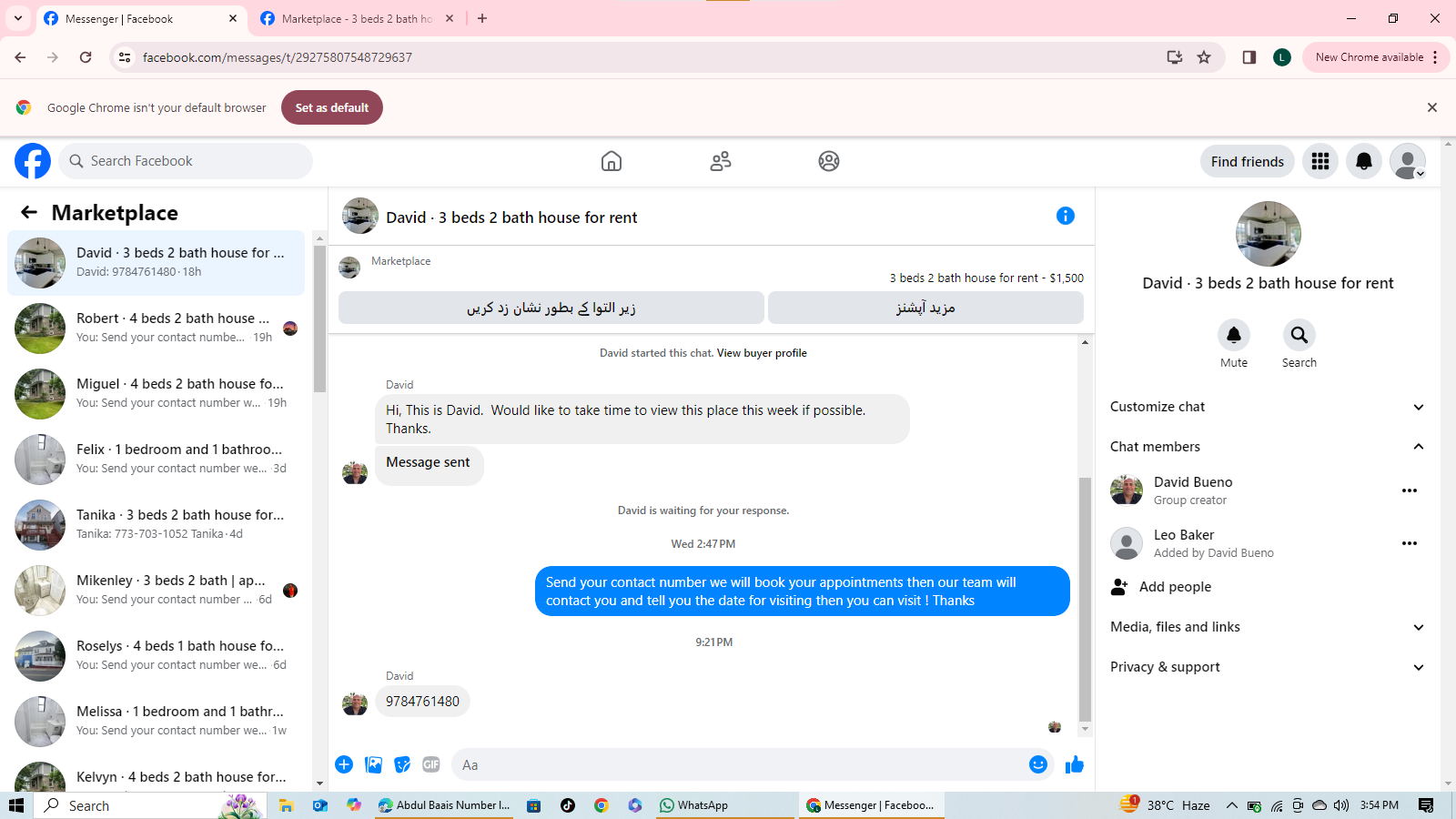Open a new browser tab
Image resolution: width=1456 pixels, height=819 pixels.
tap(482, 18)
